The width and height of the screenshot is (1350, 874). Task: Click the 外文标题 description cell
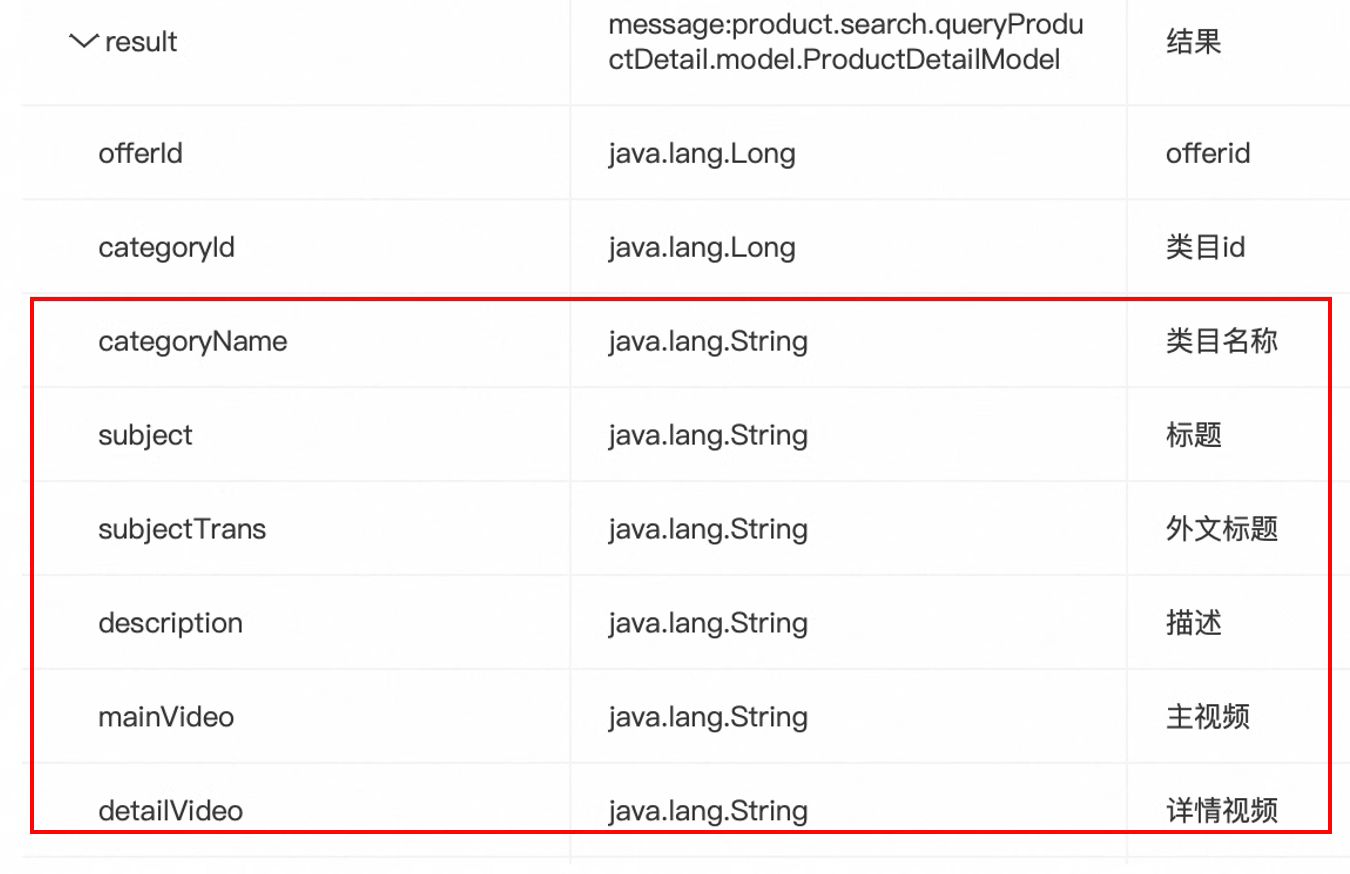(x=1221, y=528)
